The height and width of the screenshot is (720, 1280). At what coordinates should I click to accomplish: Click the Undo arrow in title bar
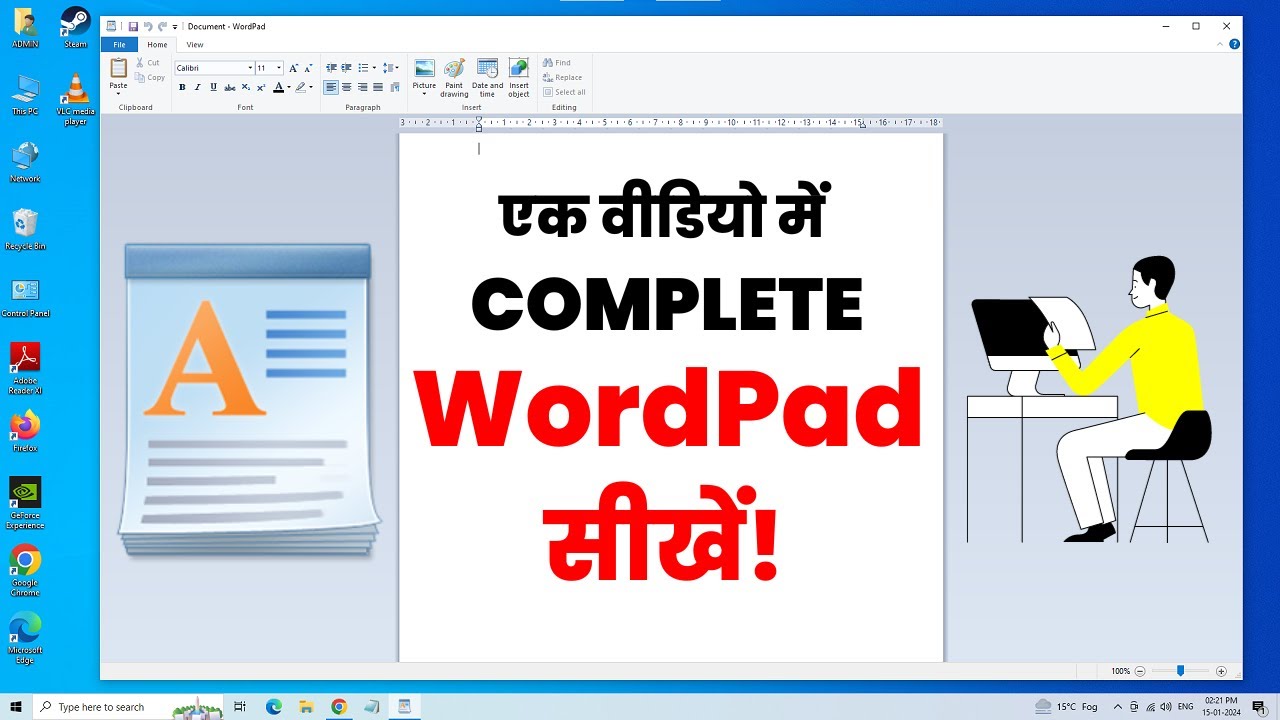click(x=148, y=26)
